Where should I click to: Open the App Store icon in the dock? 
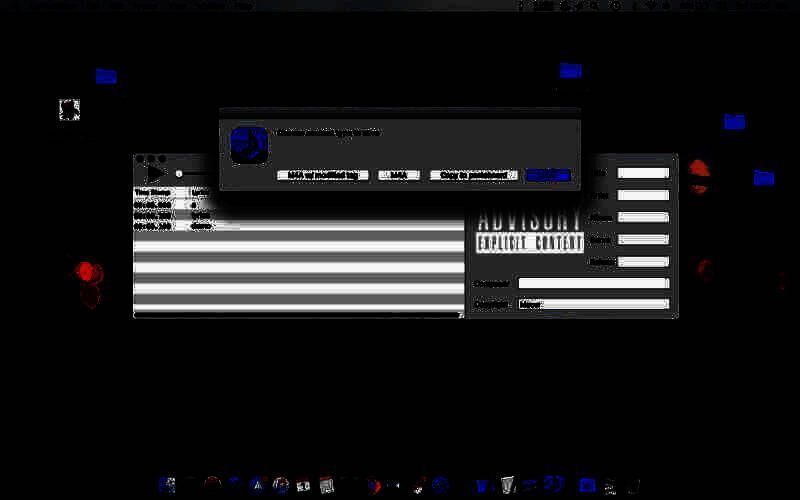click(x=258, y=485)
